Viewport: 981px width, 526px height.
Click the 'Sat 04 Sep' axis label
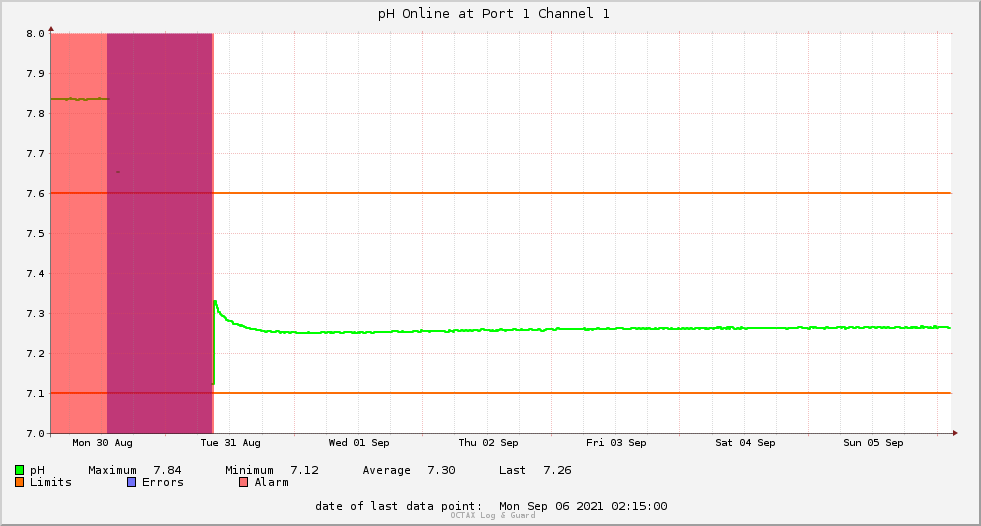(x=745, y=443)
